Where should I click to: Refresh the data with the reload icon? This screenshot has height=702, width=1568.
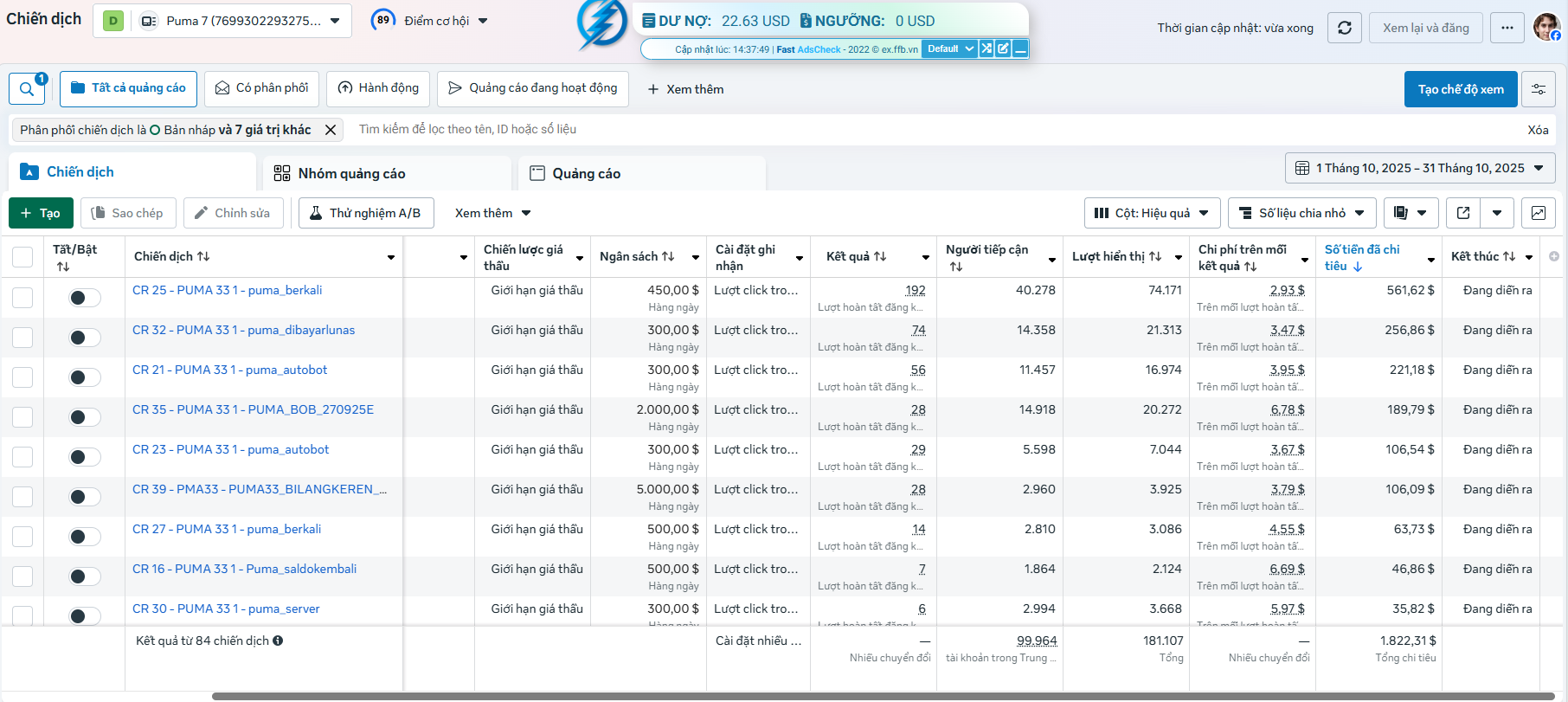click(1345, 28)
